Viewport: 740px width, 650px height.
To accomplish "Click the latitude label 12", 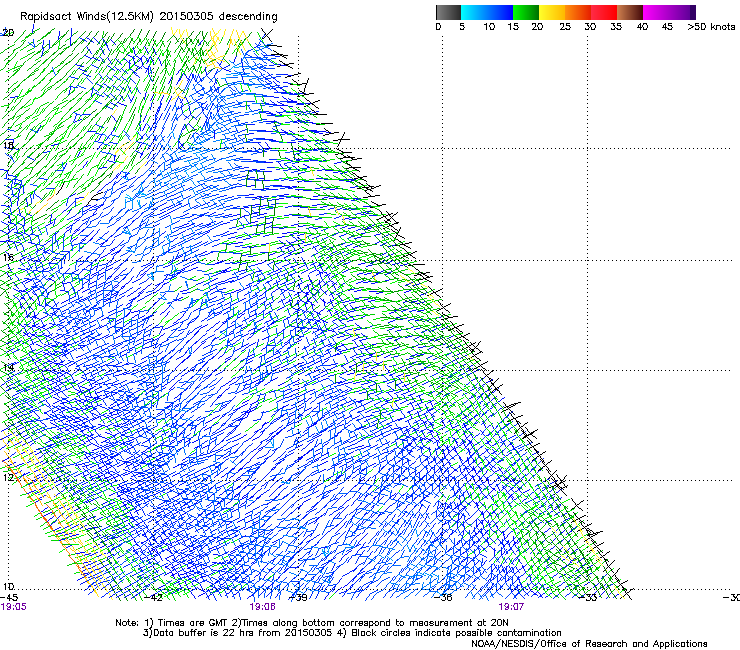I will (x=8, y=478).
